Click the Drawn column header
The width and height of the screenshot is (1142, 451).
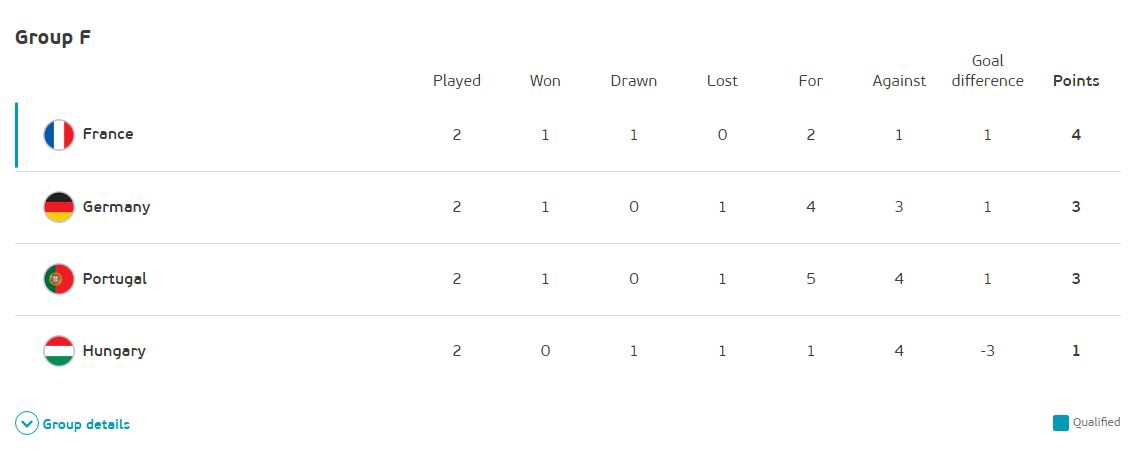634,81
